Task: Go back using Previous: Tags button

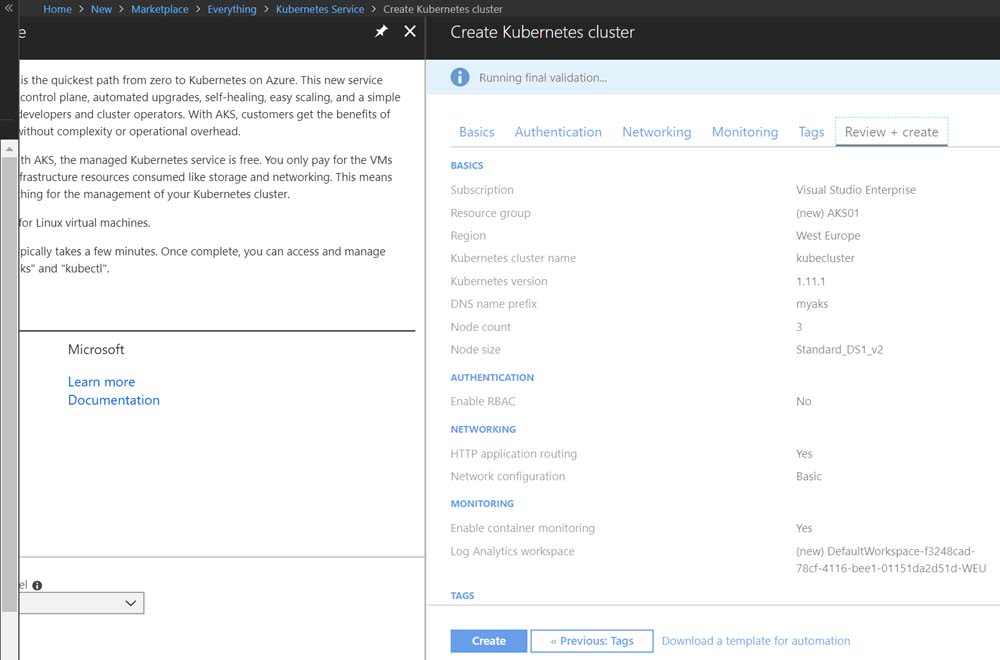Action: click(x=591, y=641)
